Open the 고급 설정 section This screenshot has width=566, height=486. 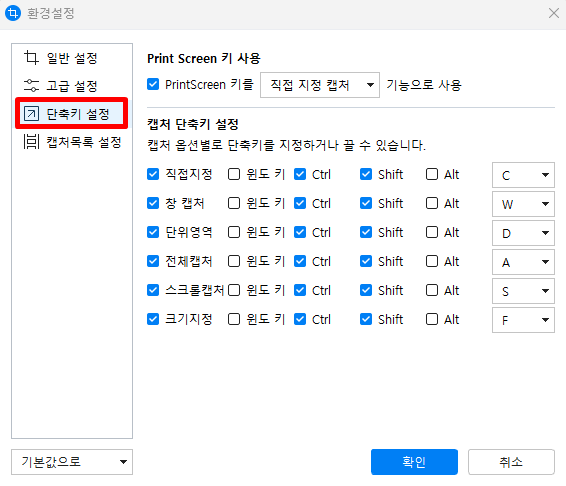(72, 86)
